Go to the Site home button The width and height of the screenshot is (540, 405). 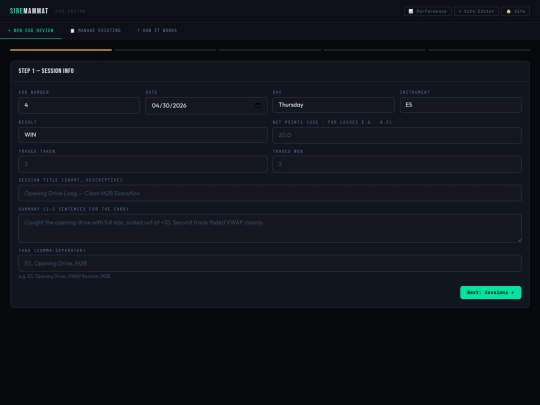click(516, 11)
